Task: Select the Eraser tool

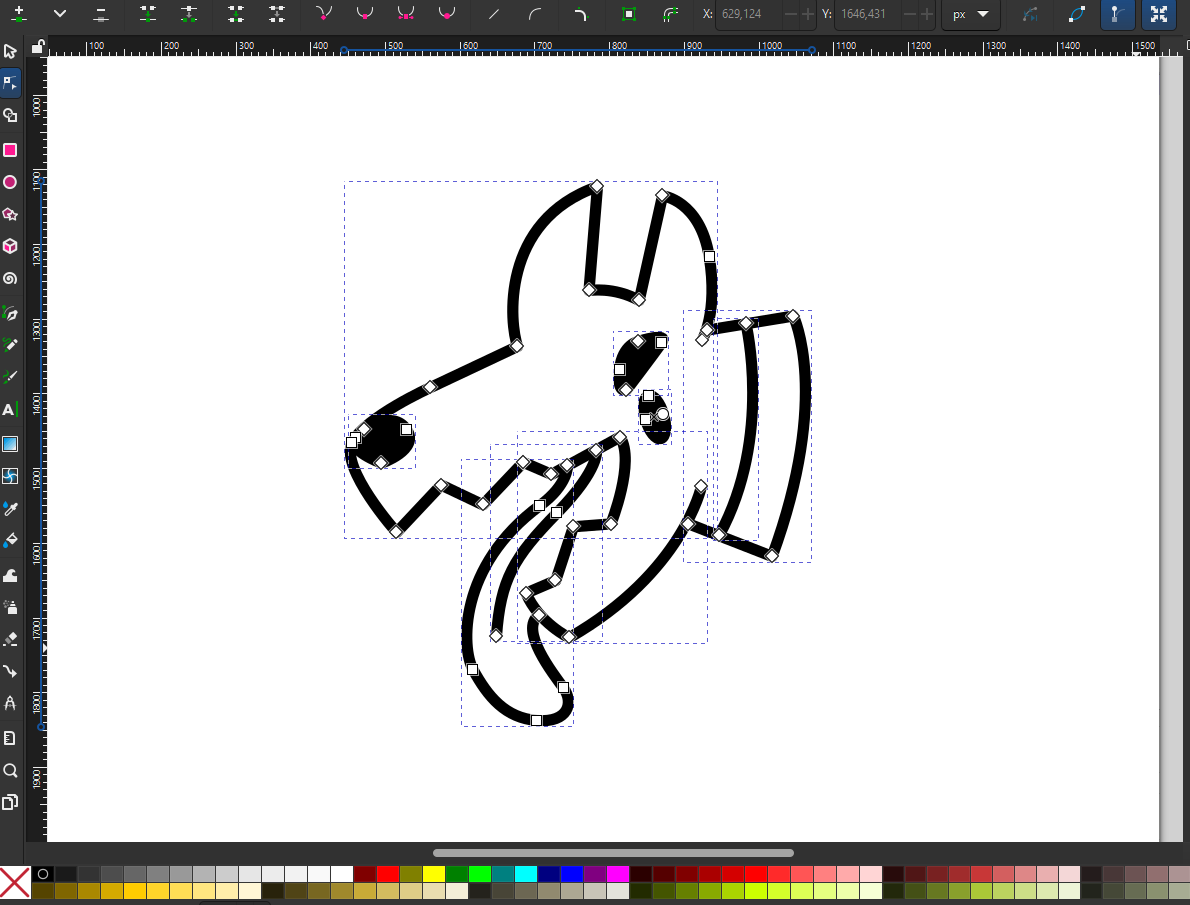Action: [10, 638]
